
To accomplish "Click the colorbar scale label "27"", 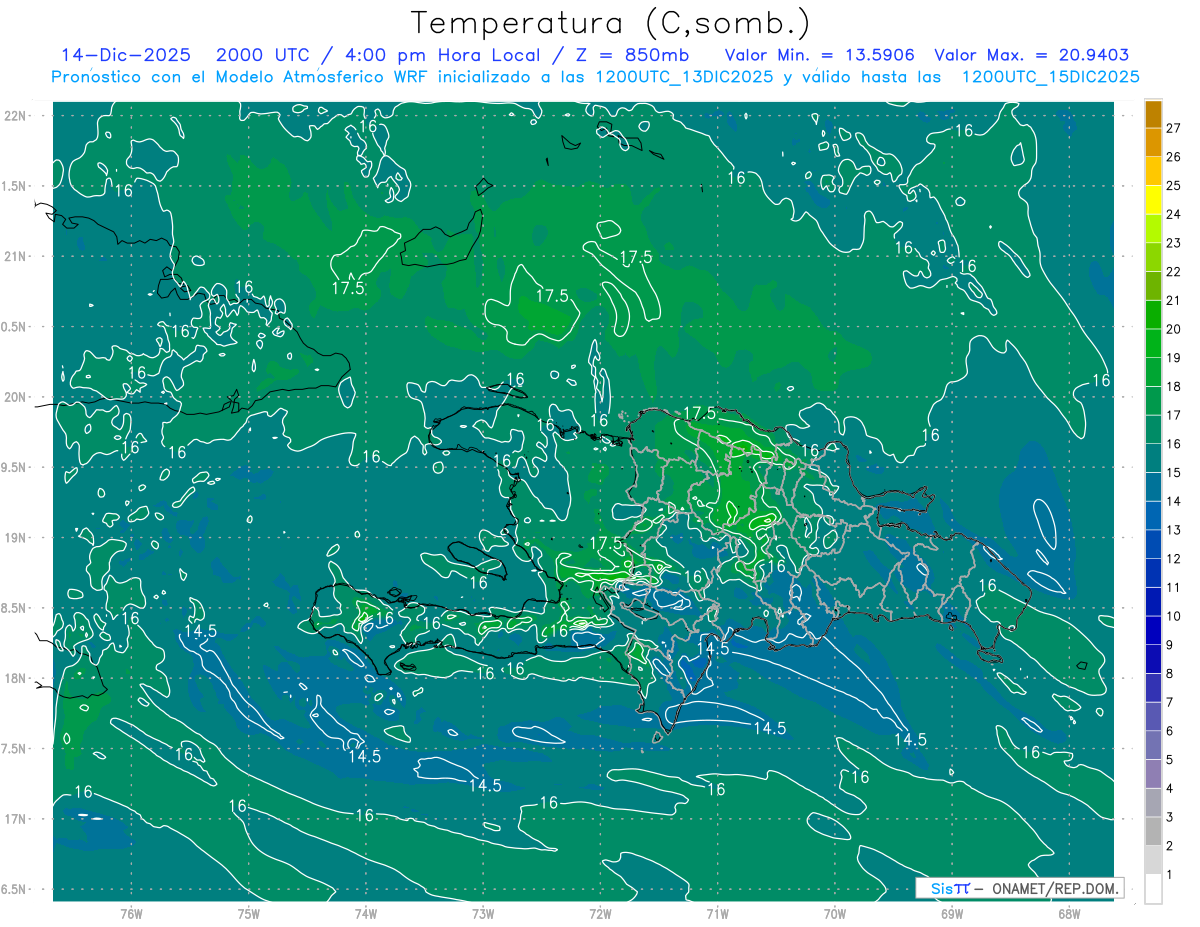I will point(1173,127).
